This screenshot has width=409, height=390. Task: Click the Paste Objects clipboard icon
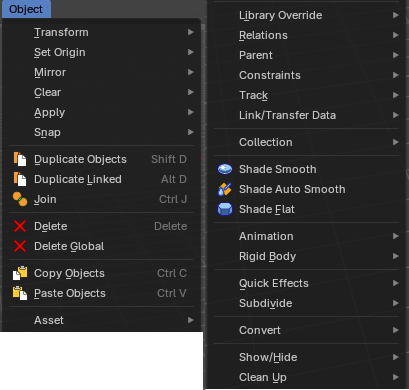pyautogui.click(x=20, y=293)
